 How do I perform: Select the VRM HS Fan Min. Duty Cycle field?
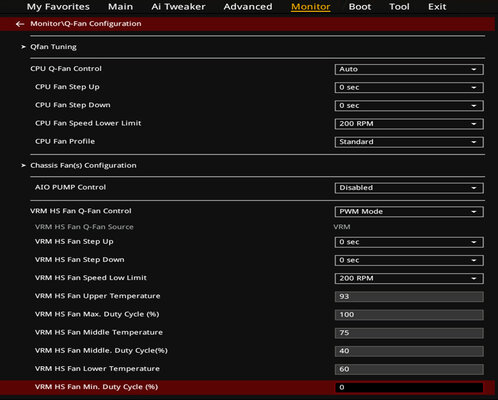(409, 387)
